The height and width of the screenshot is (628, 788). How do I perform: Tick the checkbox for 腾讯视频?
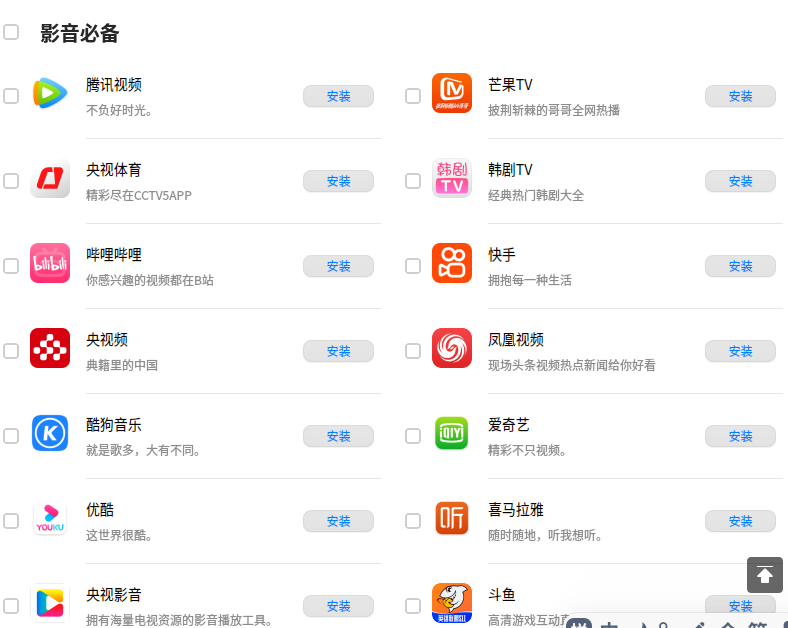(x=11, y=96)
